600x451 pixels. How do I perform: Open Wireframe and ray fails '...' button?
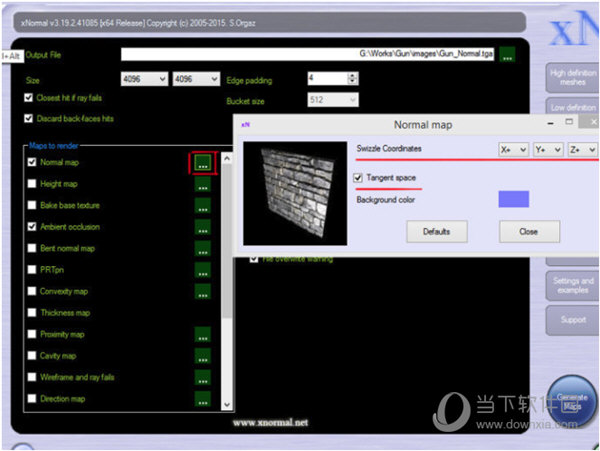(203, 377)
